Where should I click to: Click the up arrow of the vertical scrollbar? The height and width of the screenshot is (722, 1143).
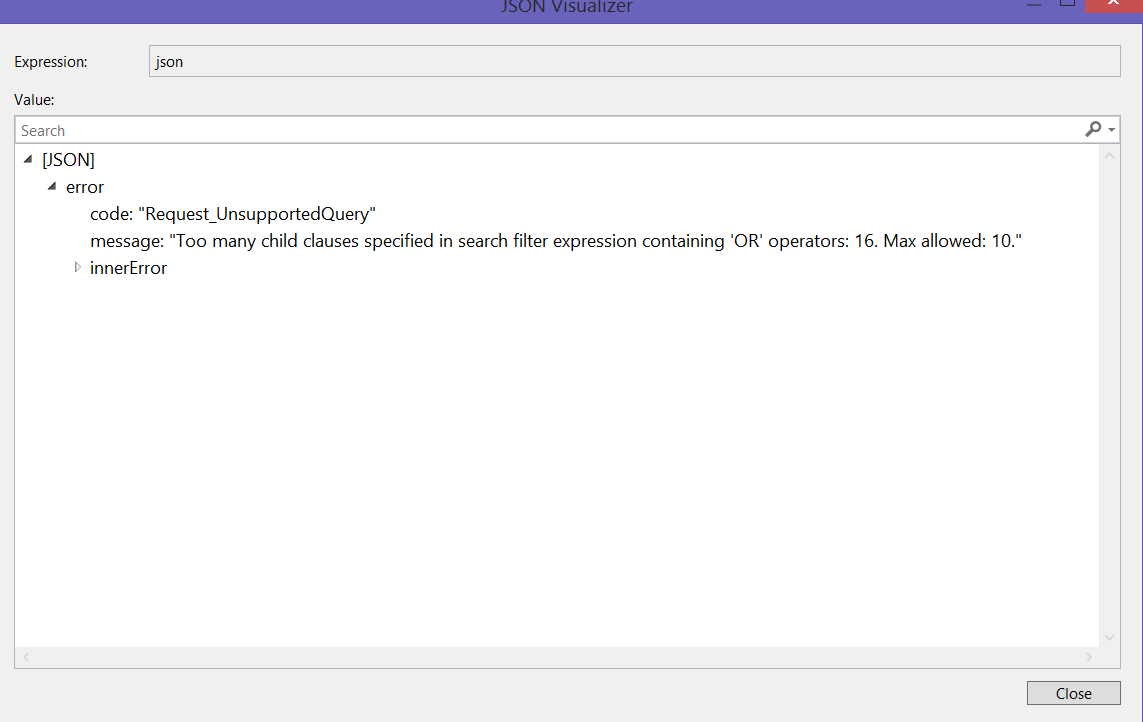pyautogui.click(x=1109, y=155)
